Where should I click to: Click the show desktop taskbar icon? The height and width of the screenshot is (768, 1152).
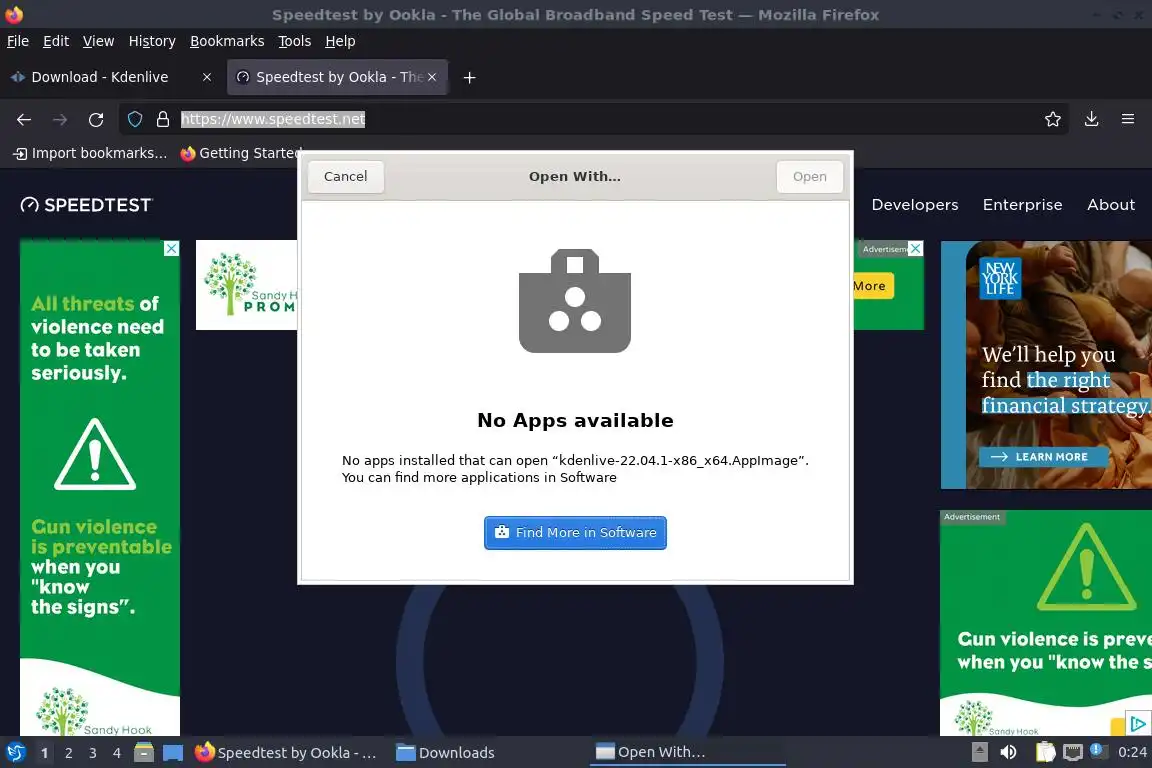[x=173, y=752]
